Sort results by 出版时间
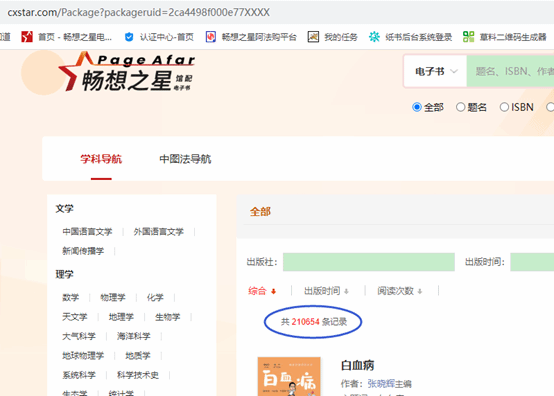 click(x=322, y=291)
